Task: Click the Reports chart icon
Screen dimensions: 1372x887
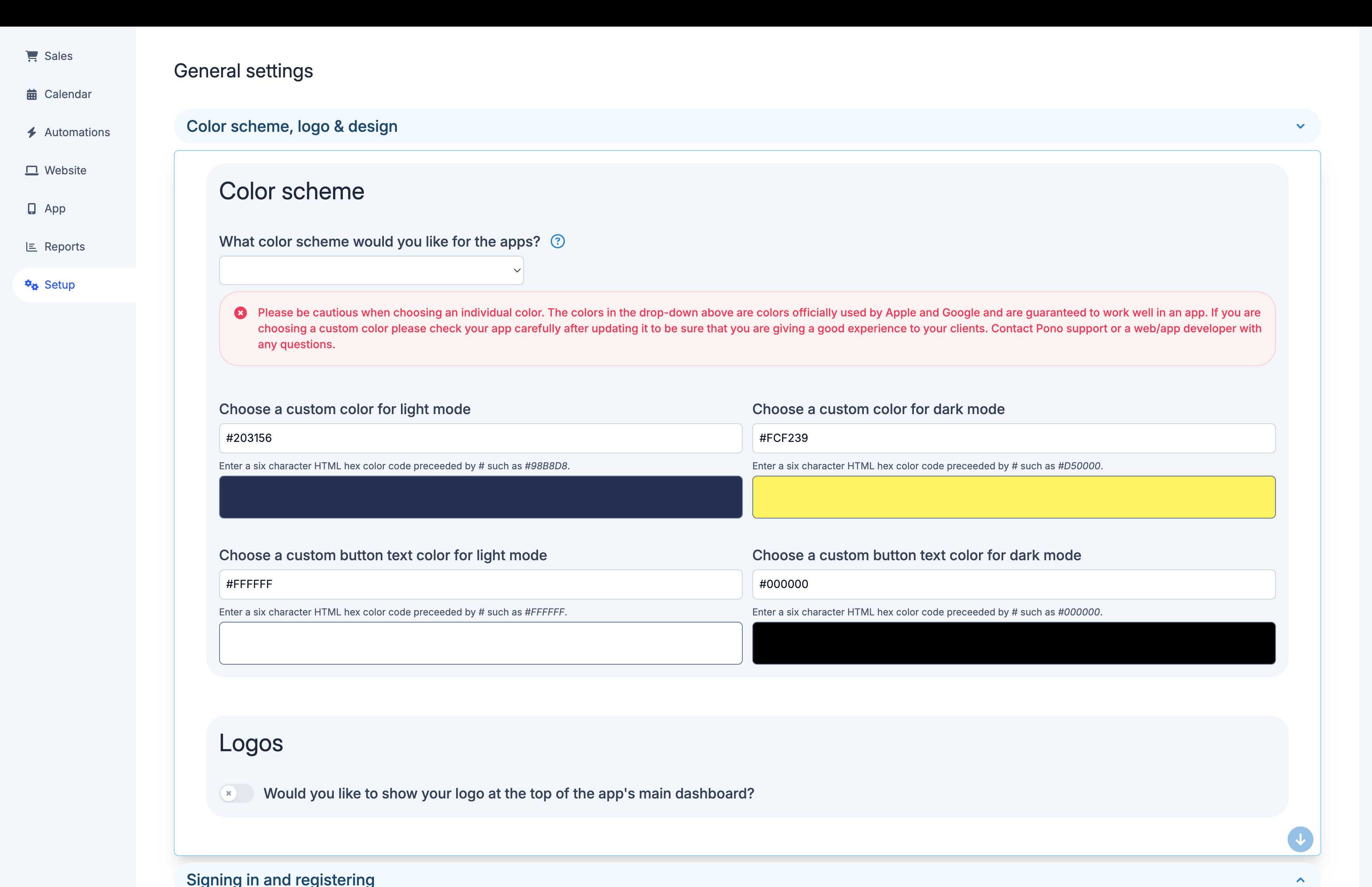Action: (x=32, y=246)
